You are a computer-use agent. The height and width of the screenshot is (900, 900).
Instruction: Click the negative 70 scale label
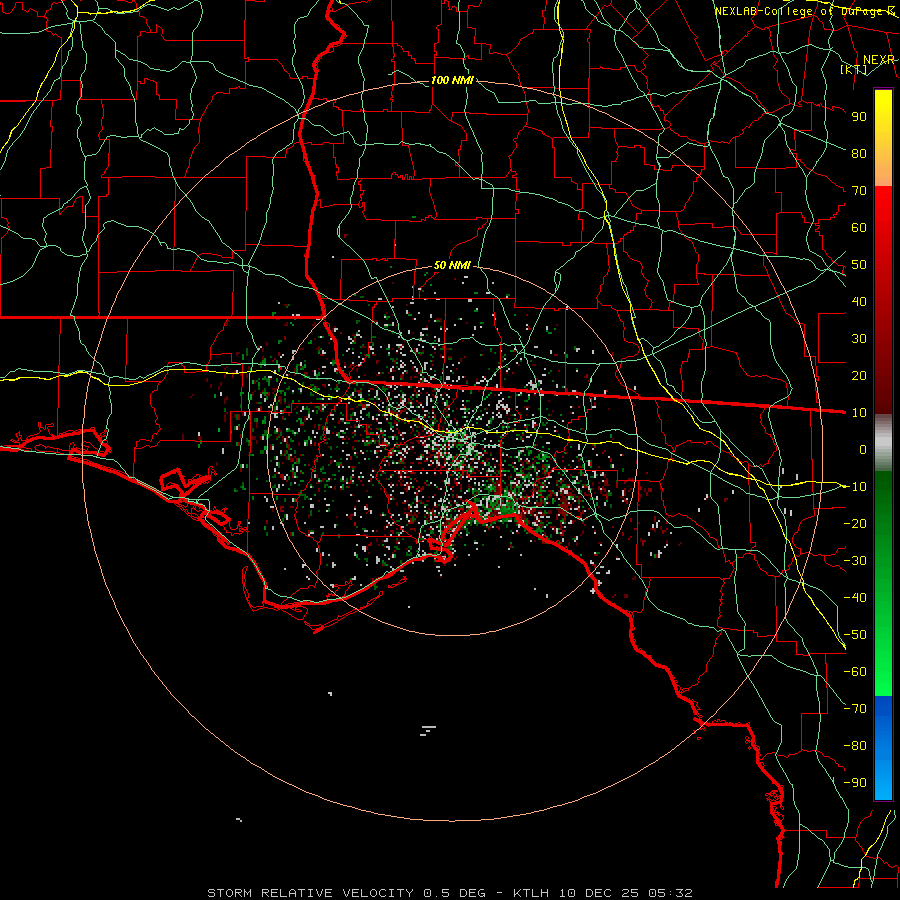click(855, 709)
